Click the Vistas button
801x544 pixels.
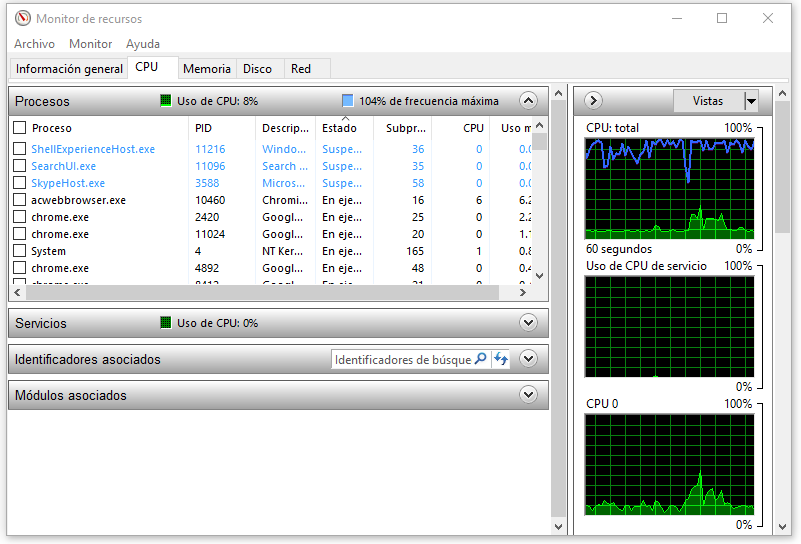click(708, 101)
